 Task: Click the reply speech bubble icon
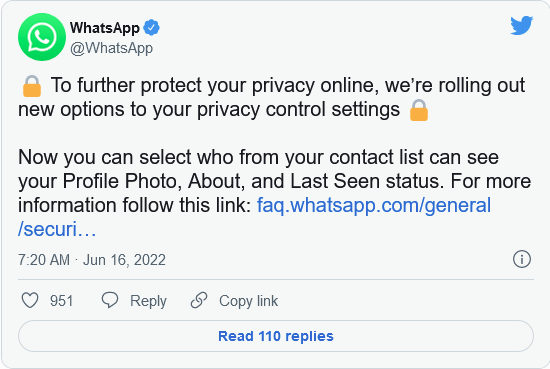click(110, 301)
